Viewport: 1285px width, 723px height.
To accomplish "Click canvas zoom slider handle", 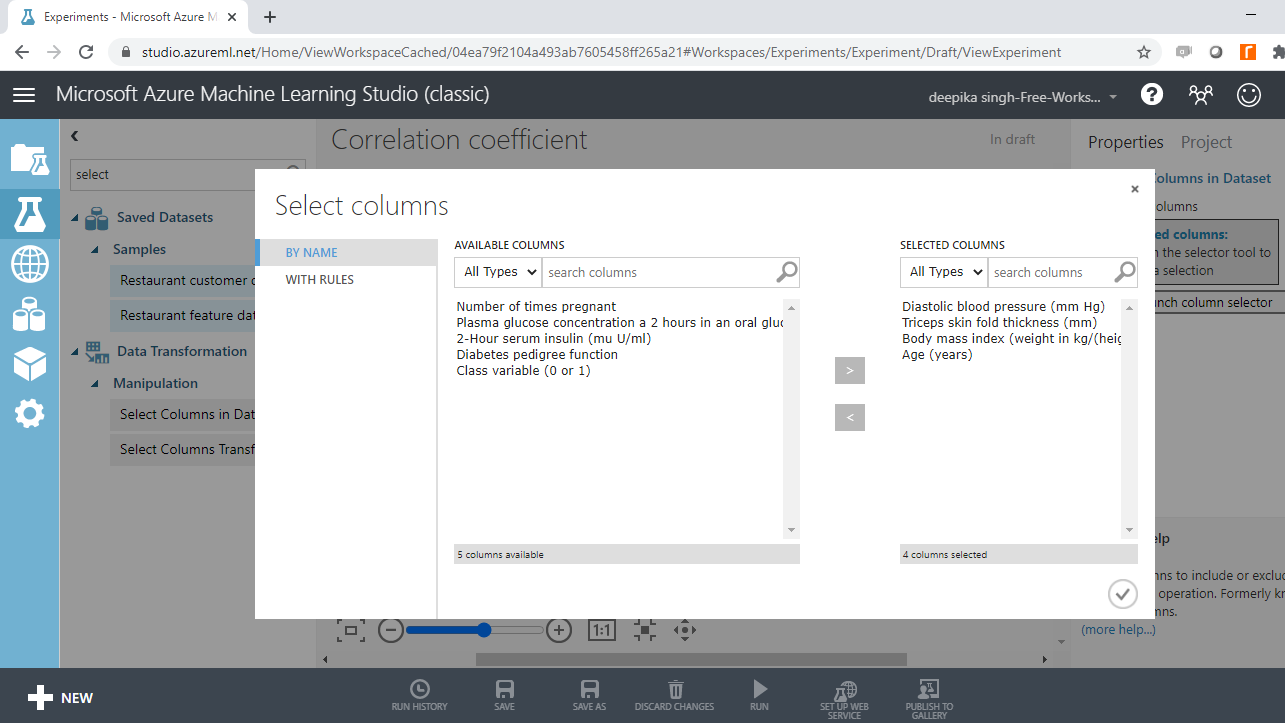I will (484, 630).
